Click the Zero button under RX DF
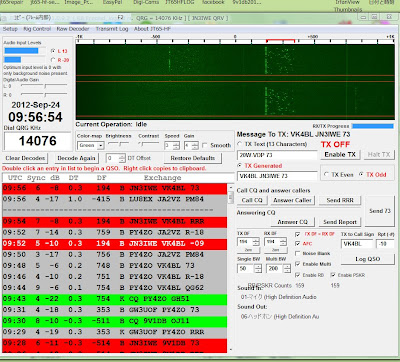Image resolution: width=400 pixels, height=362 pixels. pyautogui.click(x=275, y=250)
